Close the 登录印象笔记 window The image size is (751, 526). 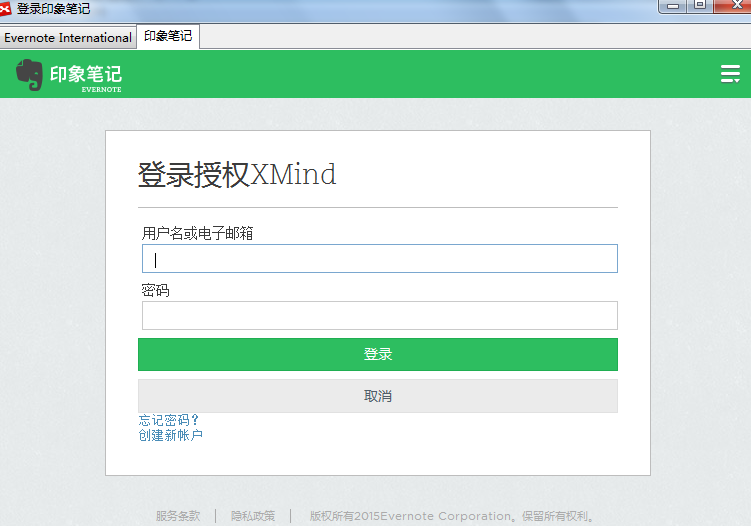pos(733,5)
